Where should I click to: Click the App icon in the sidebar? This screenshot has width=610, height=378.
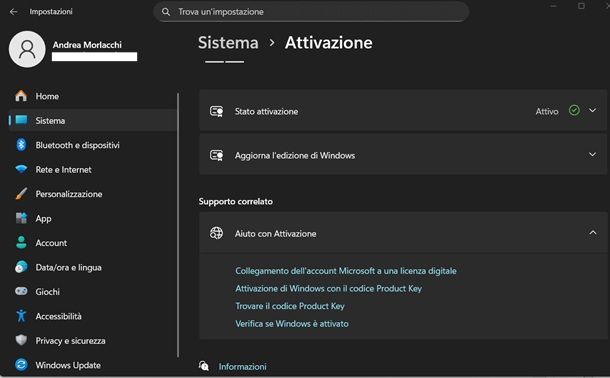[21, 218]
